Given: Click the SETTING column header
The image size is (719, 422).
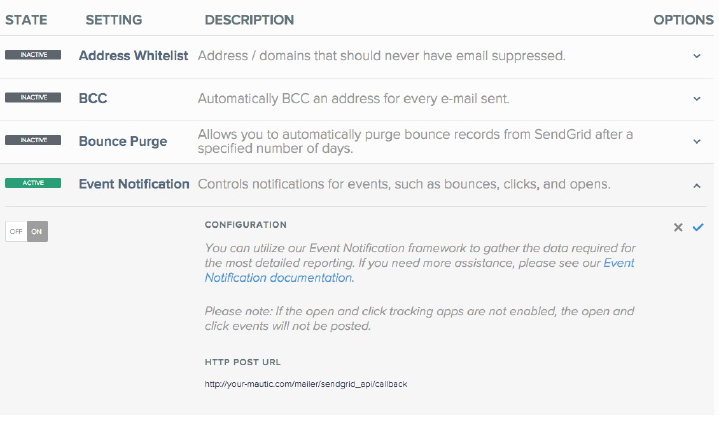Looking at the screenshot, I should [x=114, y=20].
